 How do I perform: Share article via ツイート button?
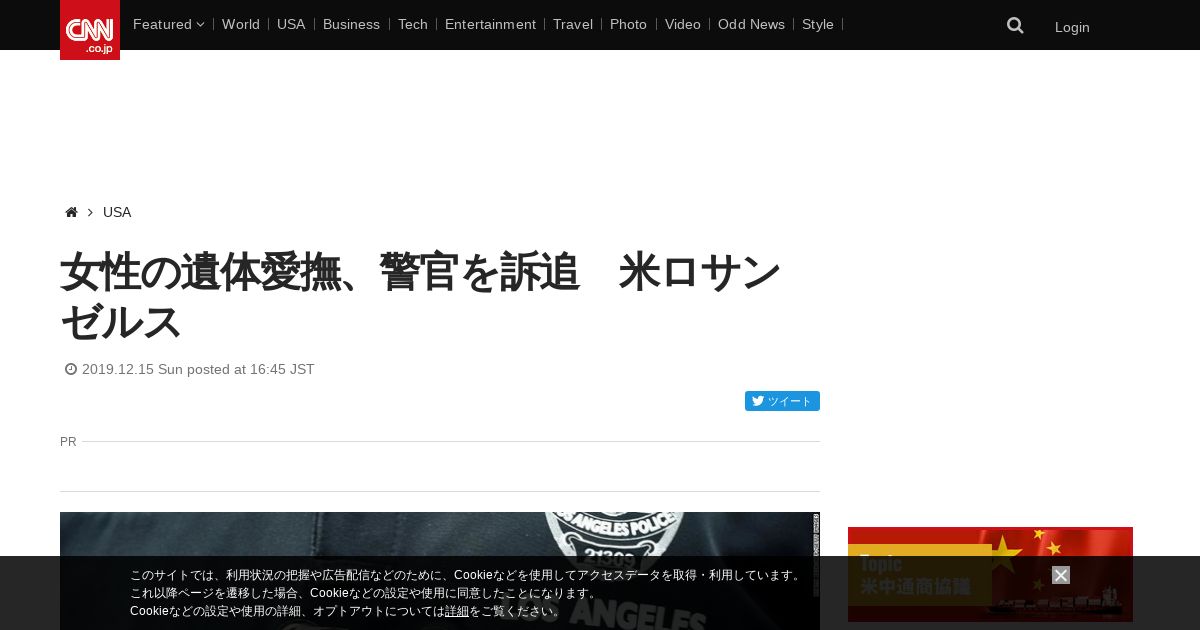tap(782, 401)
